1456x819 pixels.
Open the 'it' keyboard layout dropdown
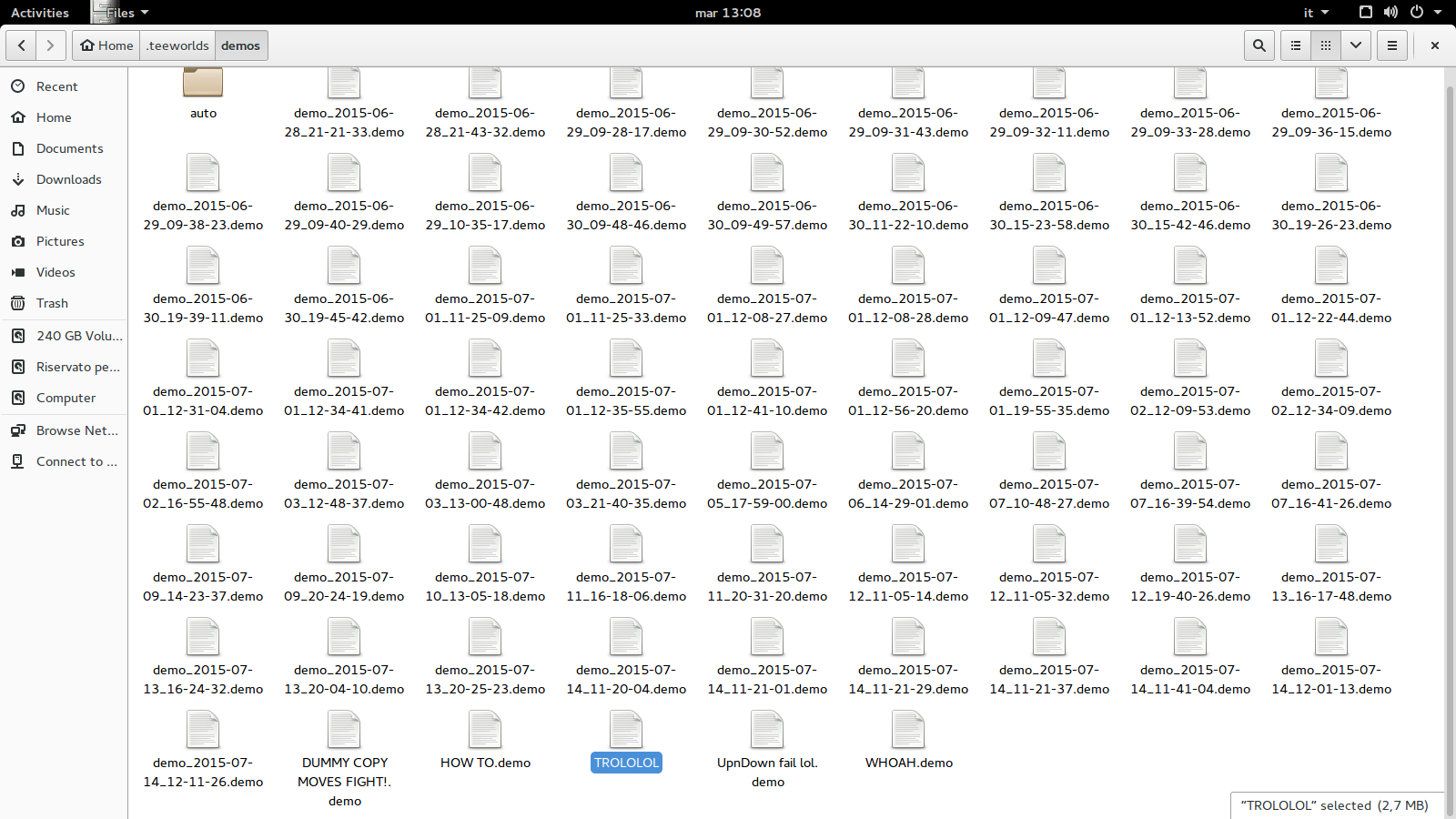pos(1316,13)
